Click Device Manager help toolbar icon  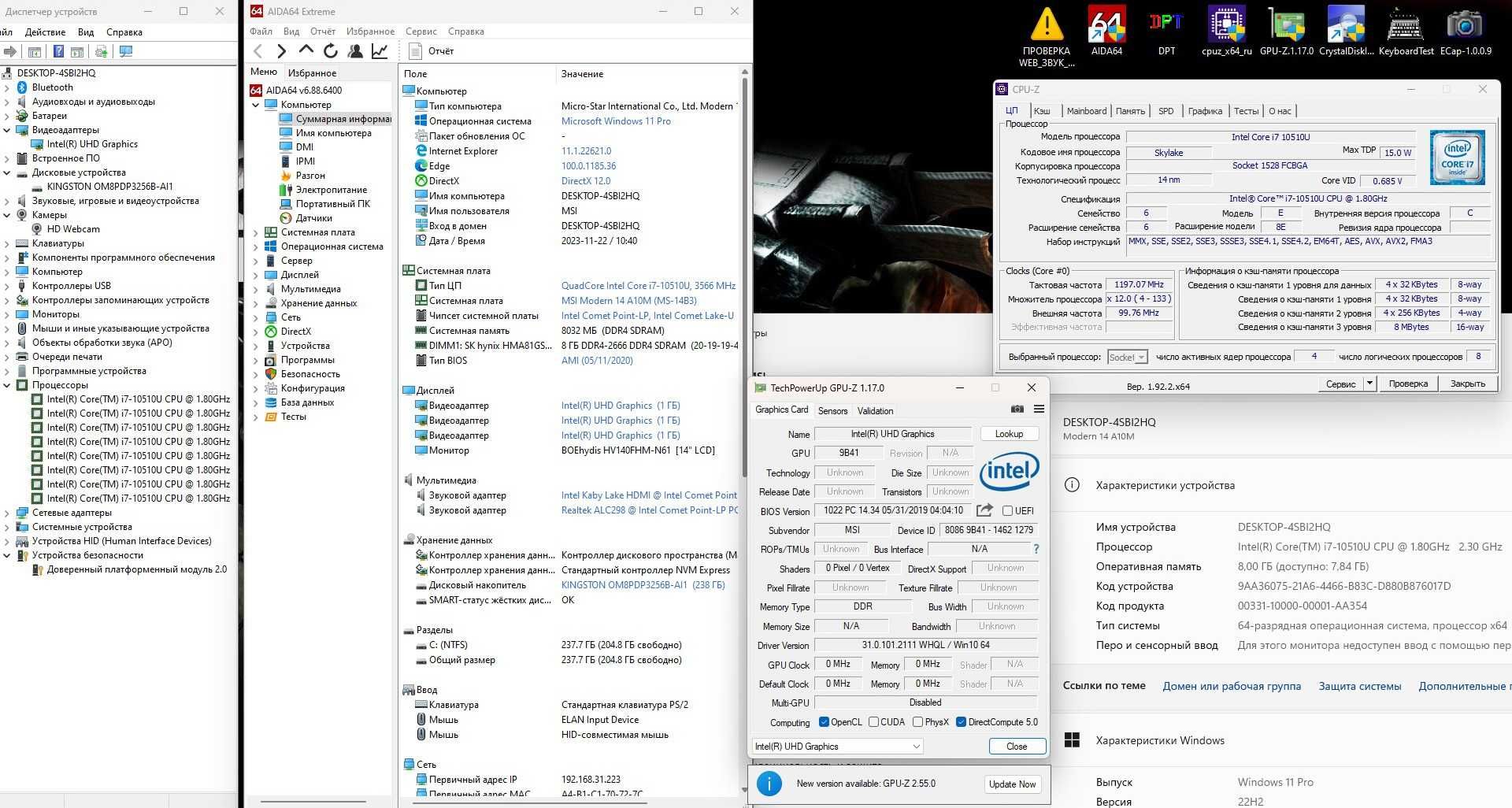pyautogui.click(x=58, y=52)
